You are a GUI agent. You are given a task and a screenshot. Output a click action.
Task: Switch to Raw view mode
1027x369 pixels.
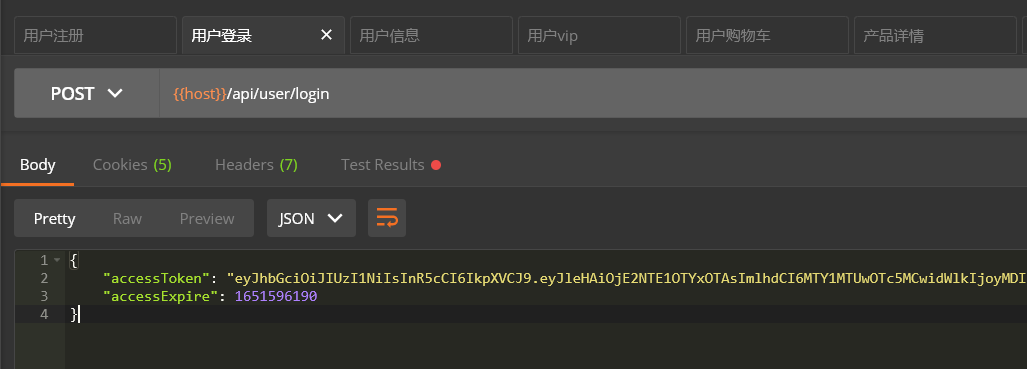pos(127,218)
